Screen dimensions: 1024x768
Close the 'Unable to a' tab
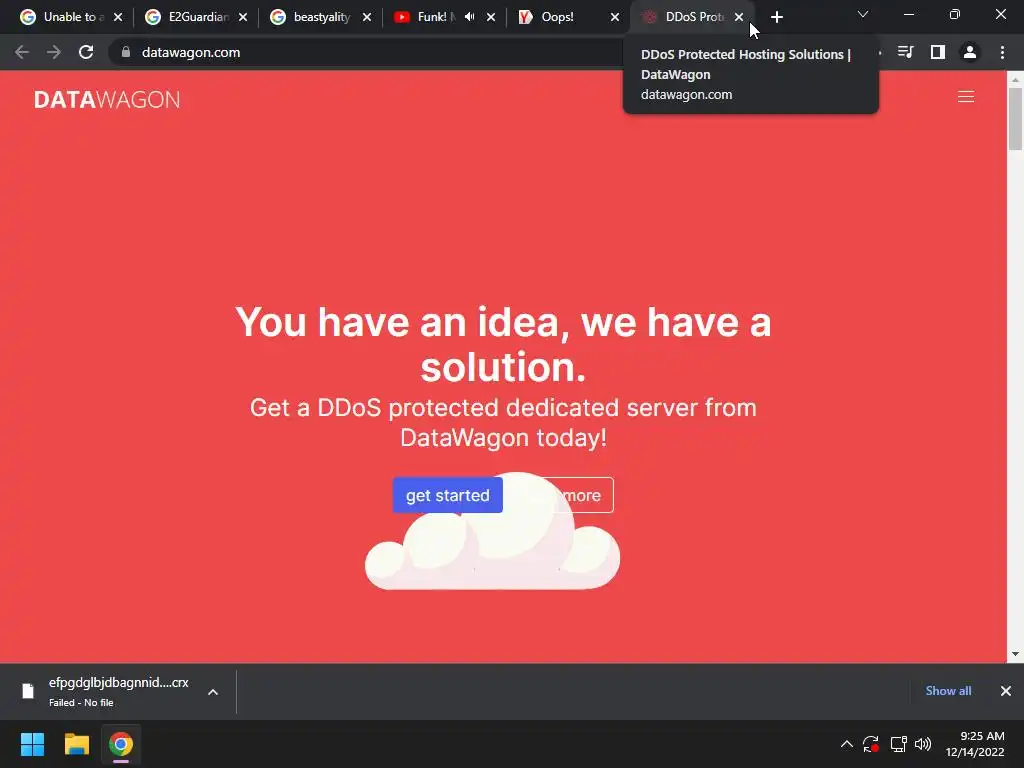pyautogui.click(x=118, y=17)
